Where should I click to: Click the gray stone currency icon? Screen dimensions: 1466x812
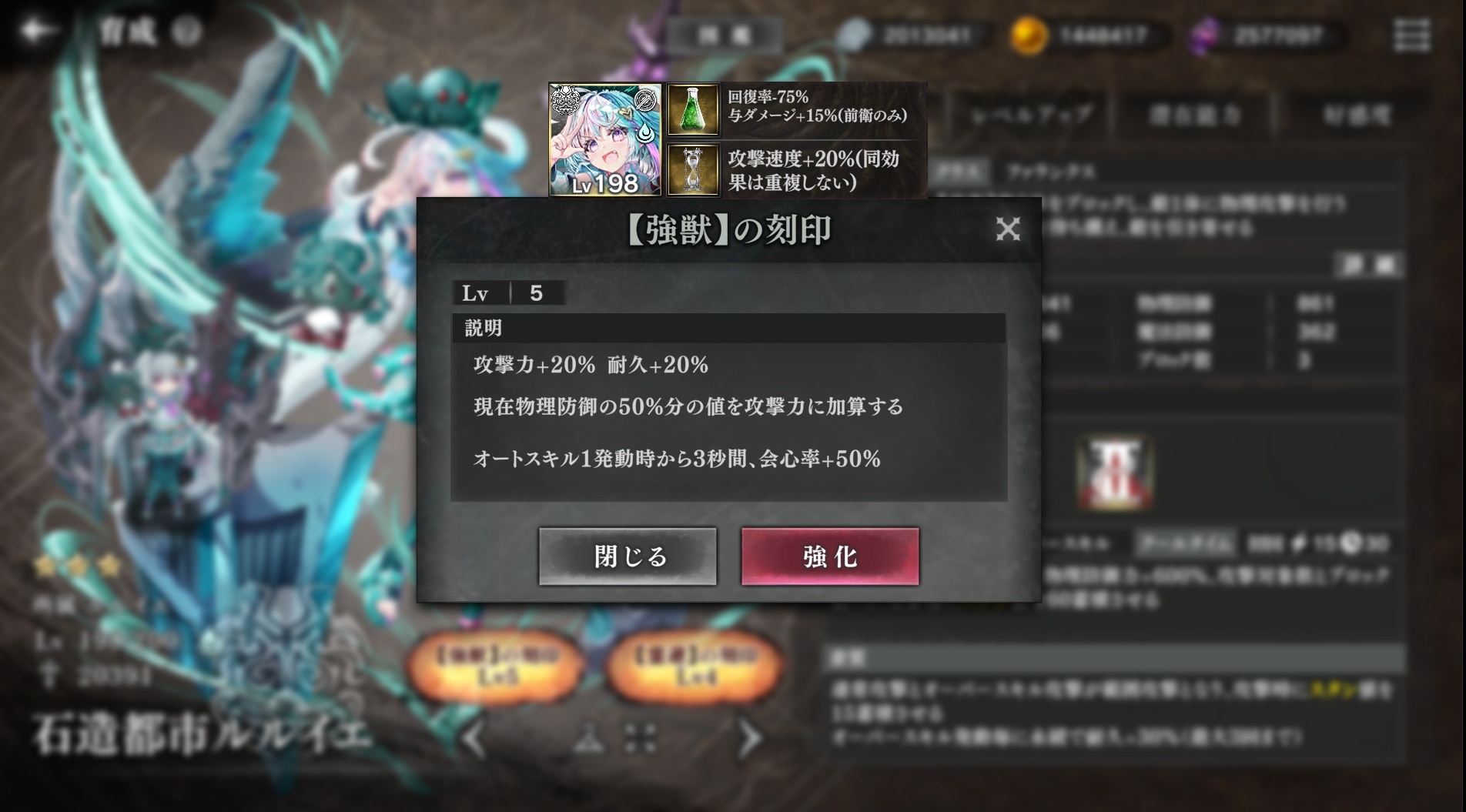tap(854, 35)
